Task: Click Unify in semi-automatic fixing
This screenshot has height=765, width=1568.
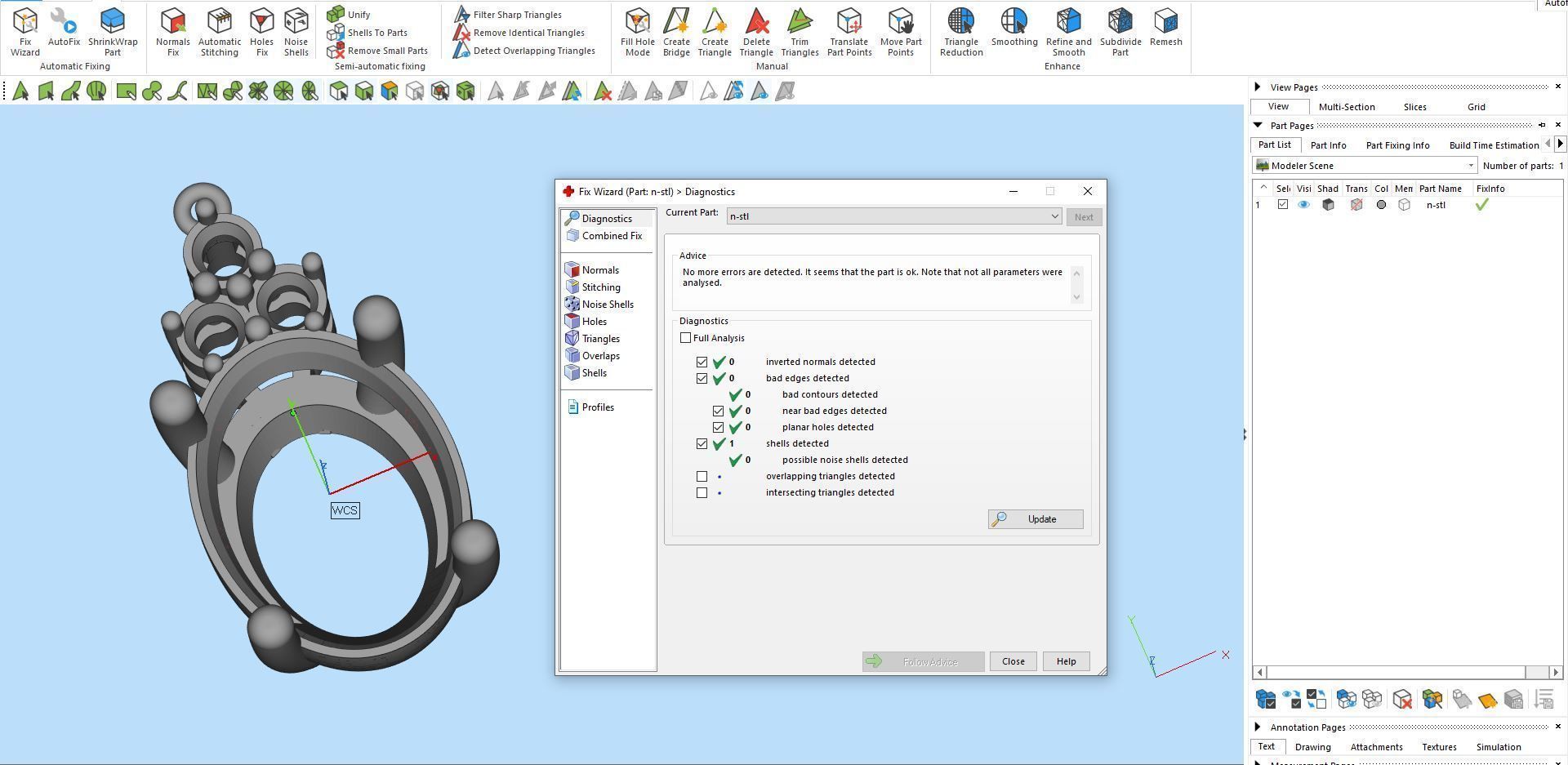Action: click(349, 14)
